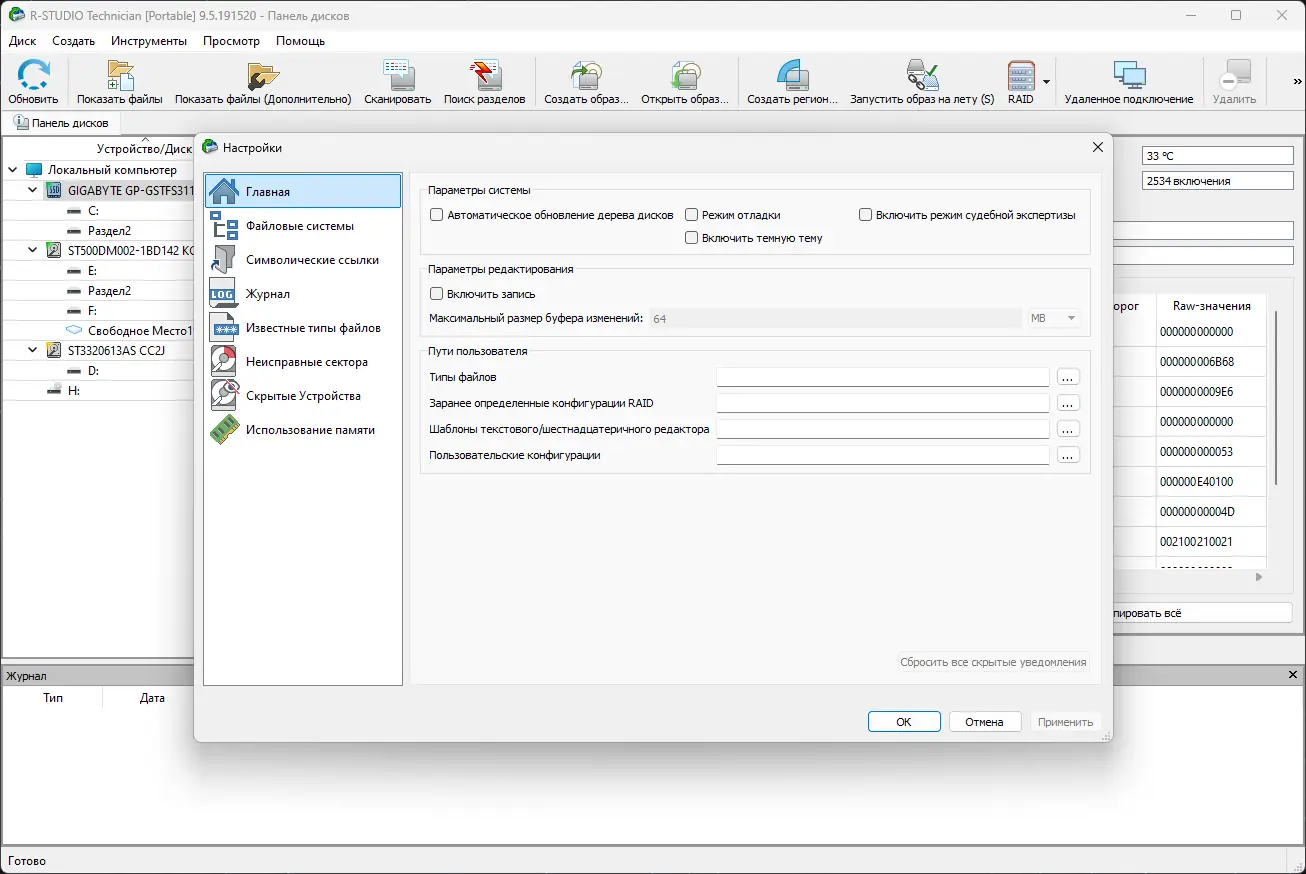Confirm settings with the OK button
The width and height of the screenshot is (1306, 874).
click(x=904, y=722)
